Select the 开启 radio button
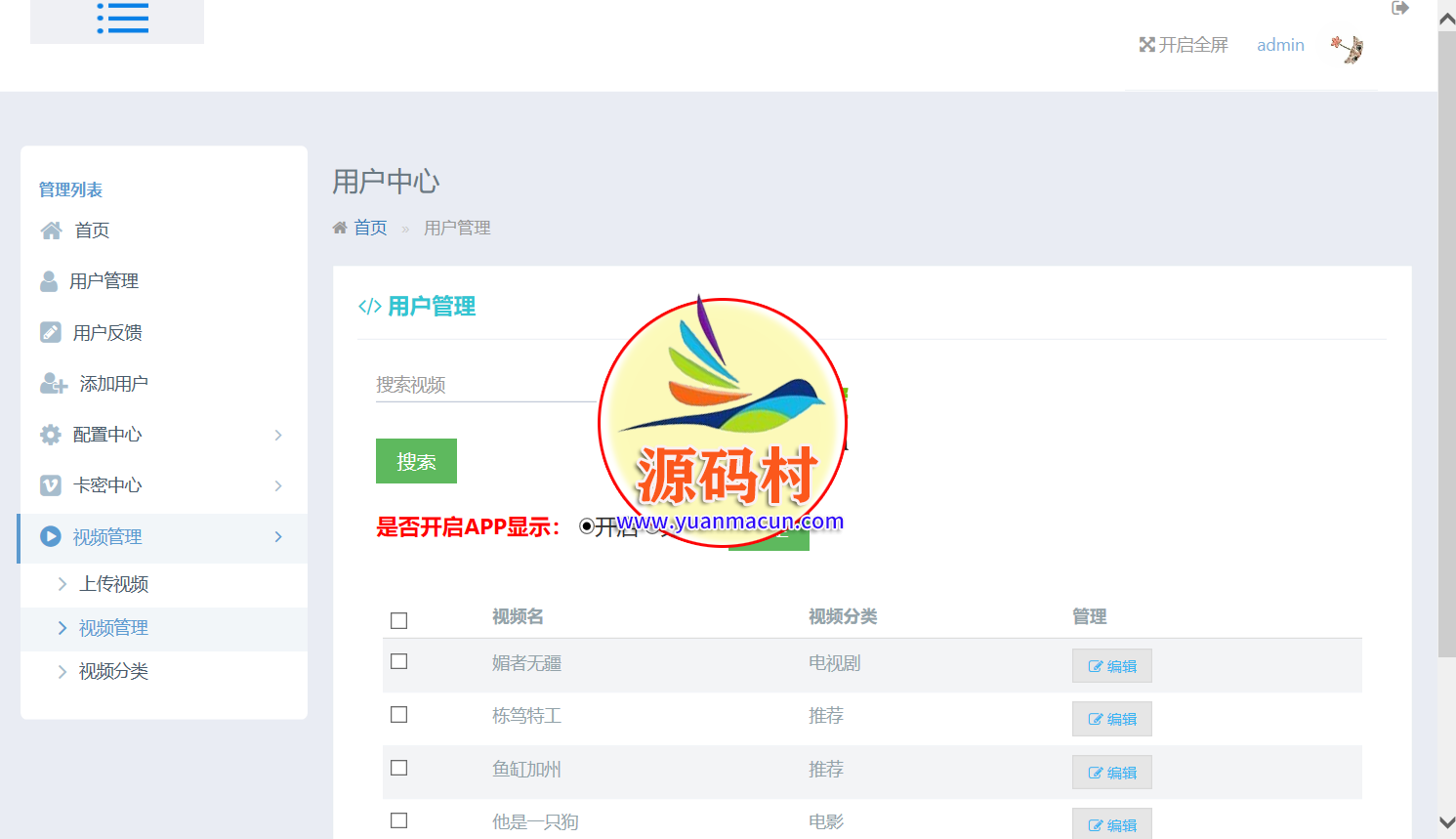Screen dimensions: 1456x839 (586, 526)
